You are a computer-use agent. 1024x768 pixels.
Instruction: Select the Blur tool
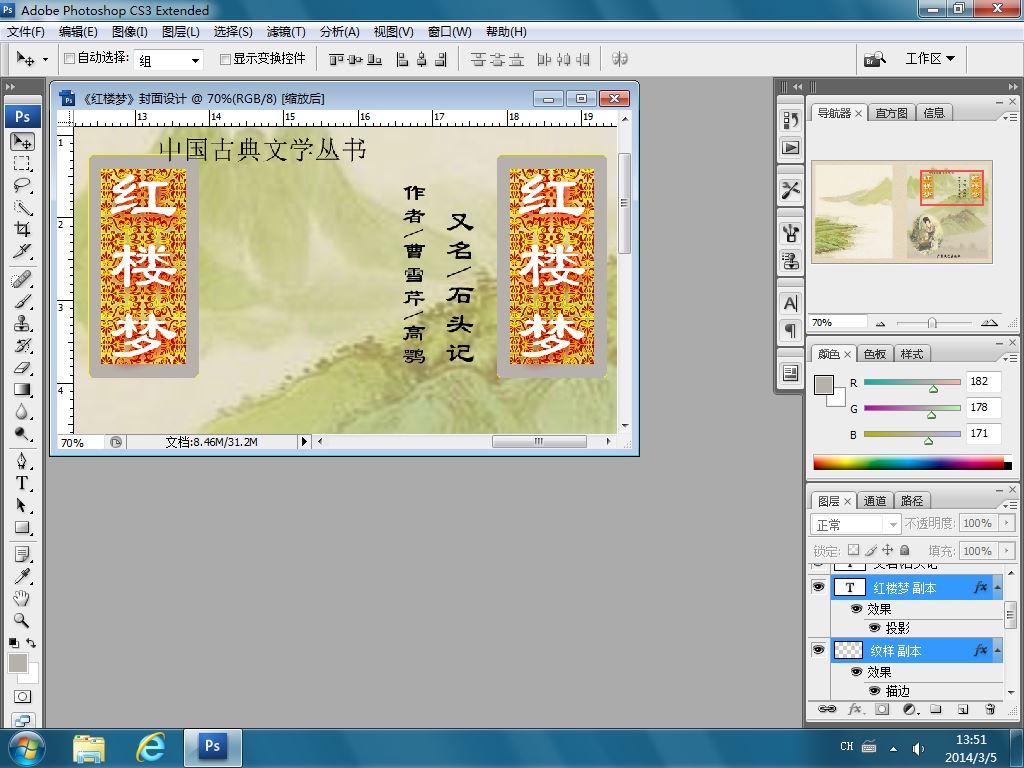[x=22, y=412]
